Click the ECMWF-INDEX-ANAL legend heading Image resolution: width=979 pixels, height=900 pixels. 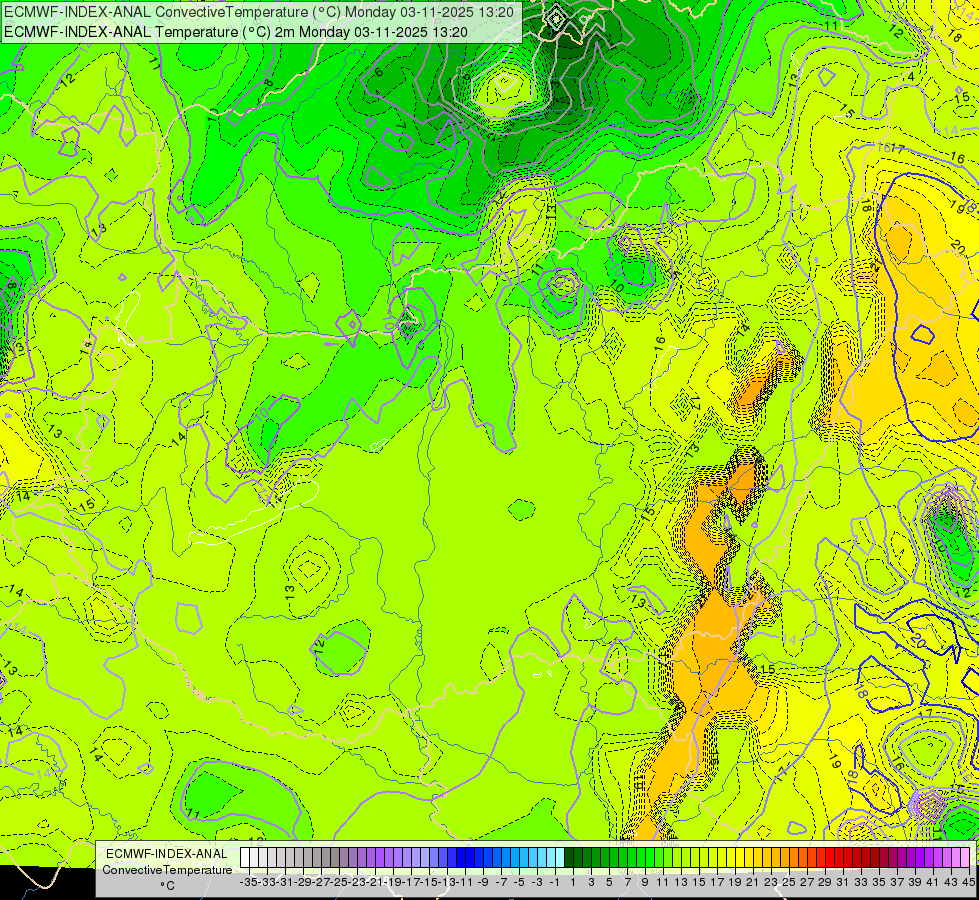pyautogui.click(x=167, y=854)
